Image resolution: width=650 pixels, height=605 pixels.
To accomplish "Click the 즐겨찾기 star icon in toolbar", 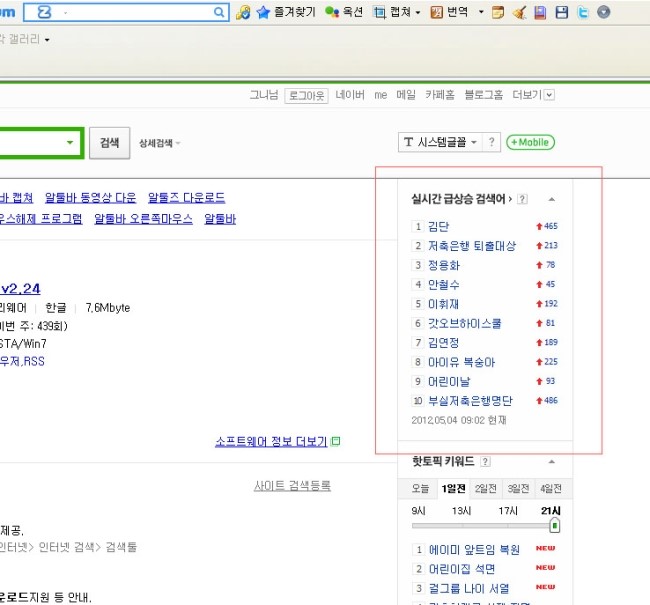I will (x=263, y=13).
